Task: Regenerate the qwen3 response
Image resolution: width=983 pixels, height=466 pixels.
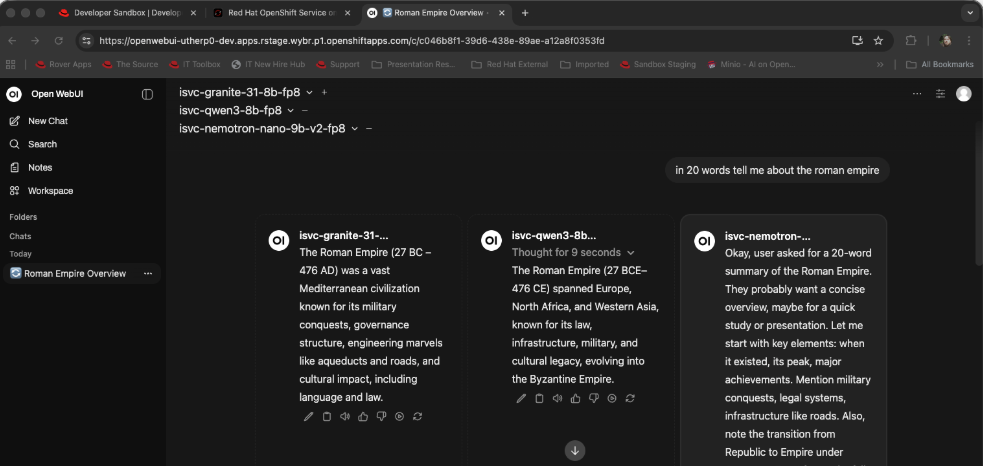Action: coord(630,398)
